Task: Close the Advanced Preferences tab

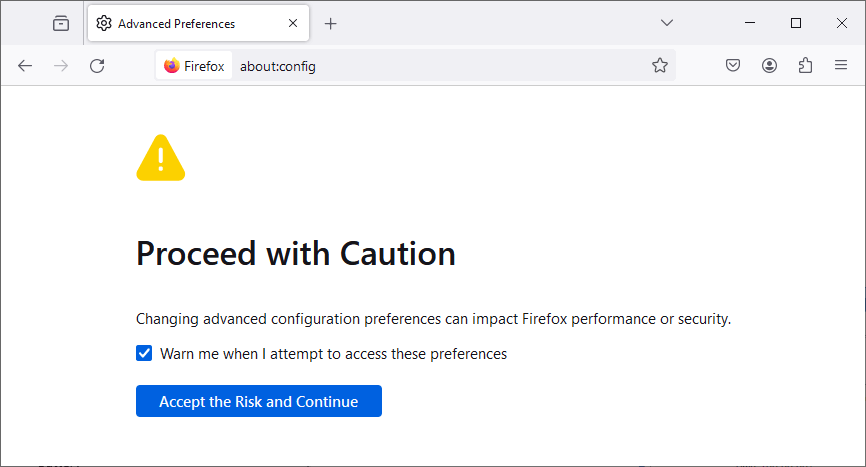Action: [293, 23]
